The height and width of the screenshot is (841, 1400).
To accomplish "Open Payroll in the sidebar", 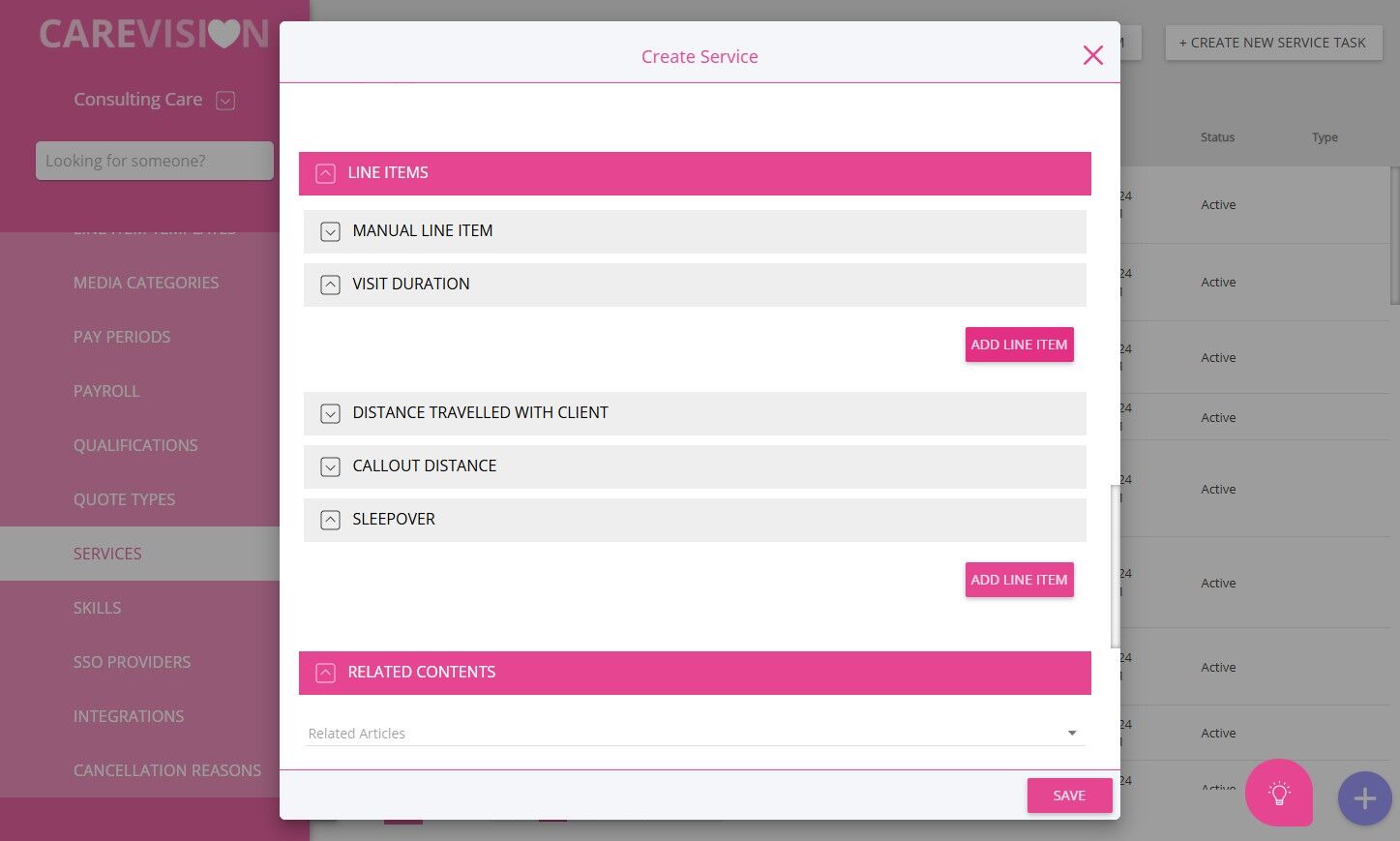I will [x=106, y=391].
